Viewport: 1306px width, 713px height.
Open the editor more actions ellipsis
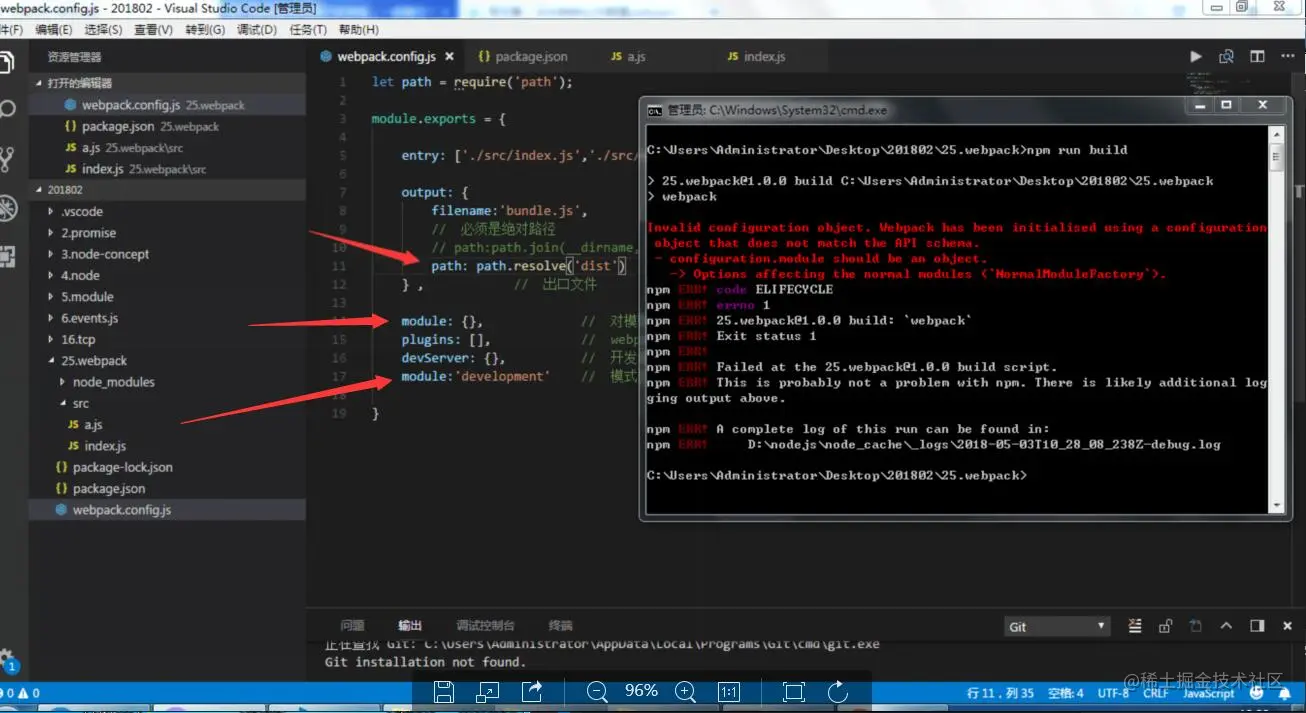pos(1287,57)
